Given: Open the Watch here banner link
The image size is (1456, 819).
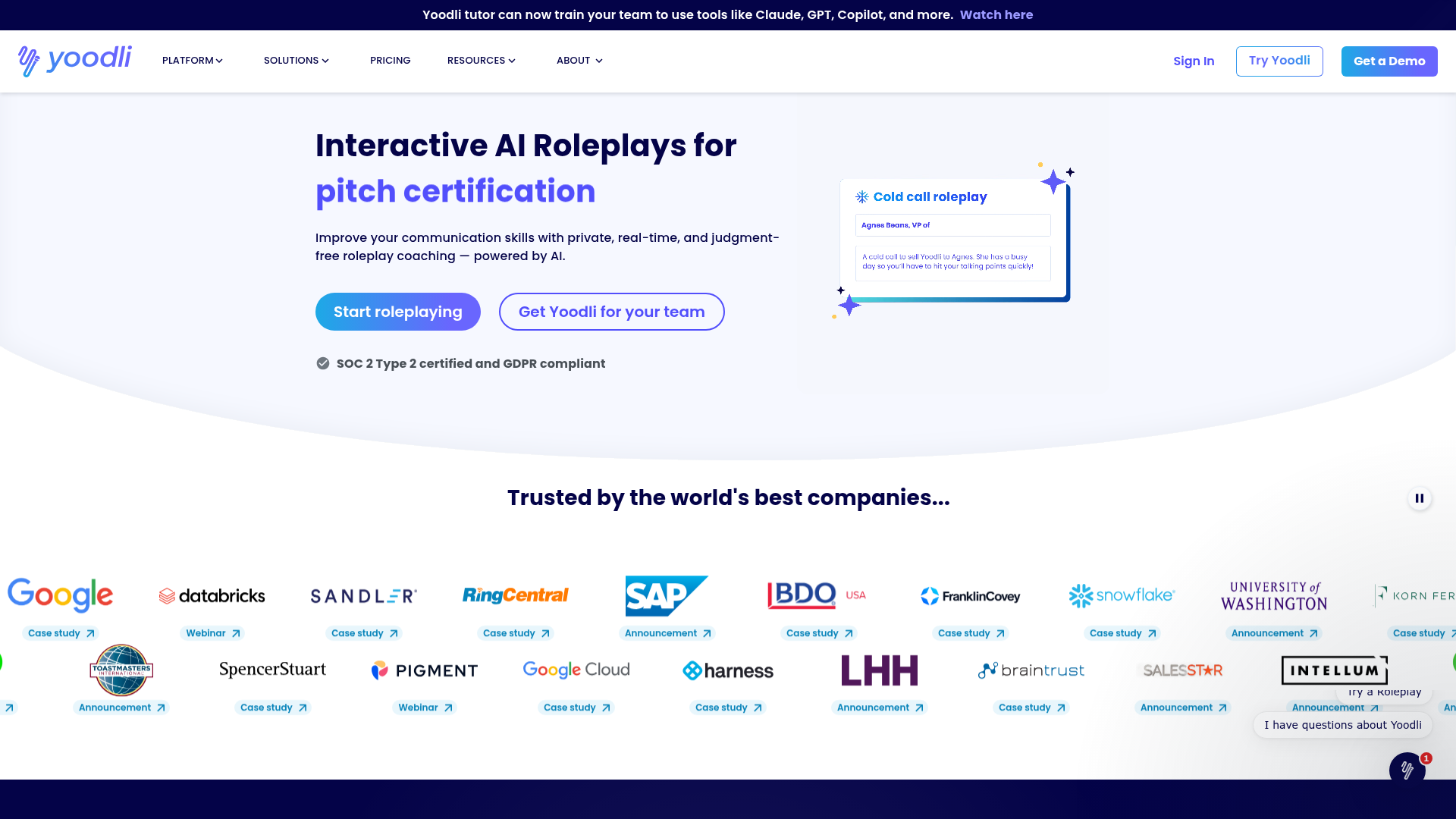Looking at the screenshot, I should pyautogui.click(x=996, y=15).
